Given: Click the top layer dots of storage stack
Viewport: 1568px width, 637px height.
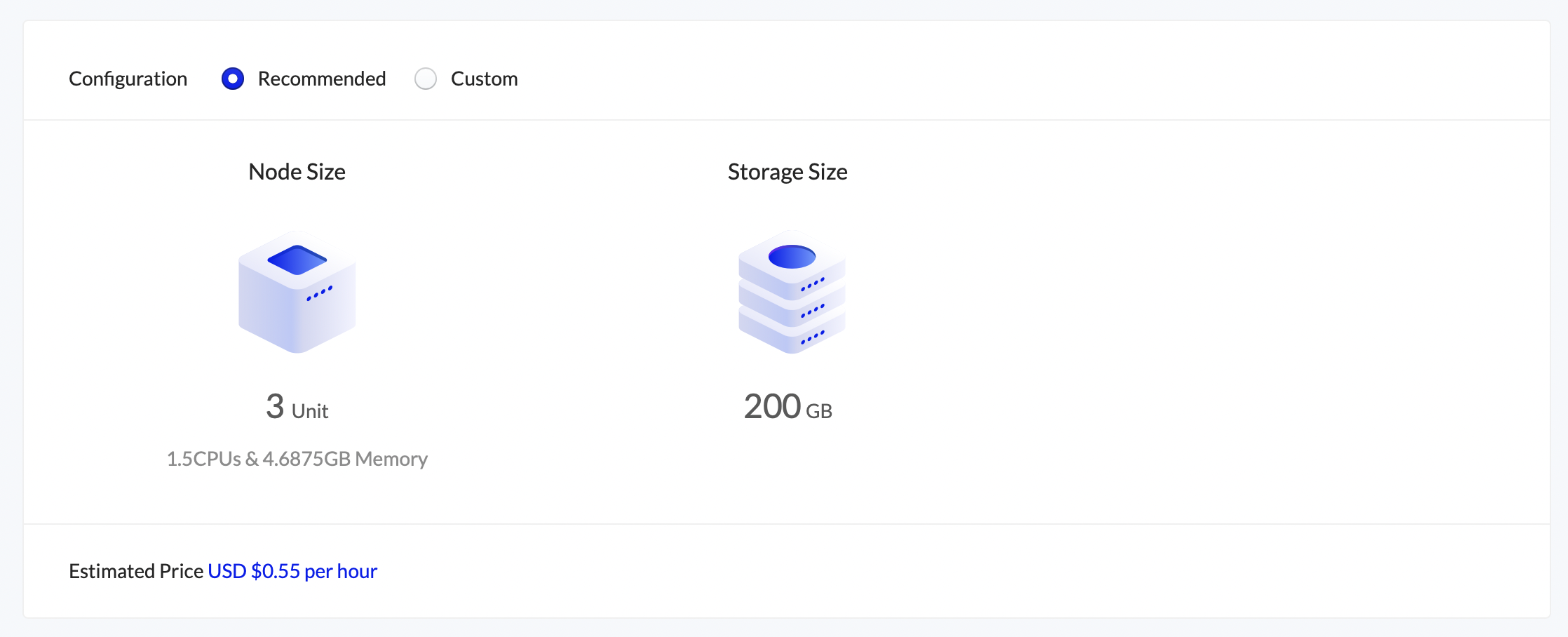Looking at the screenshot, I should (x=813, y=284).
